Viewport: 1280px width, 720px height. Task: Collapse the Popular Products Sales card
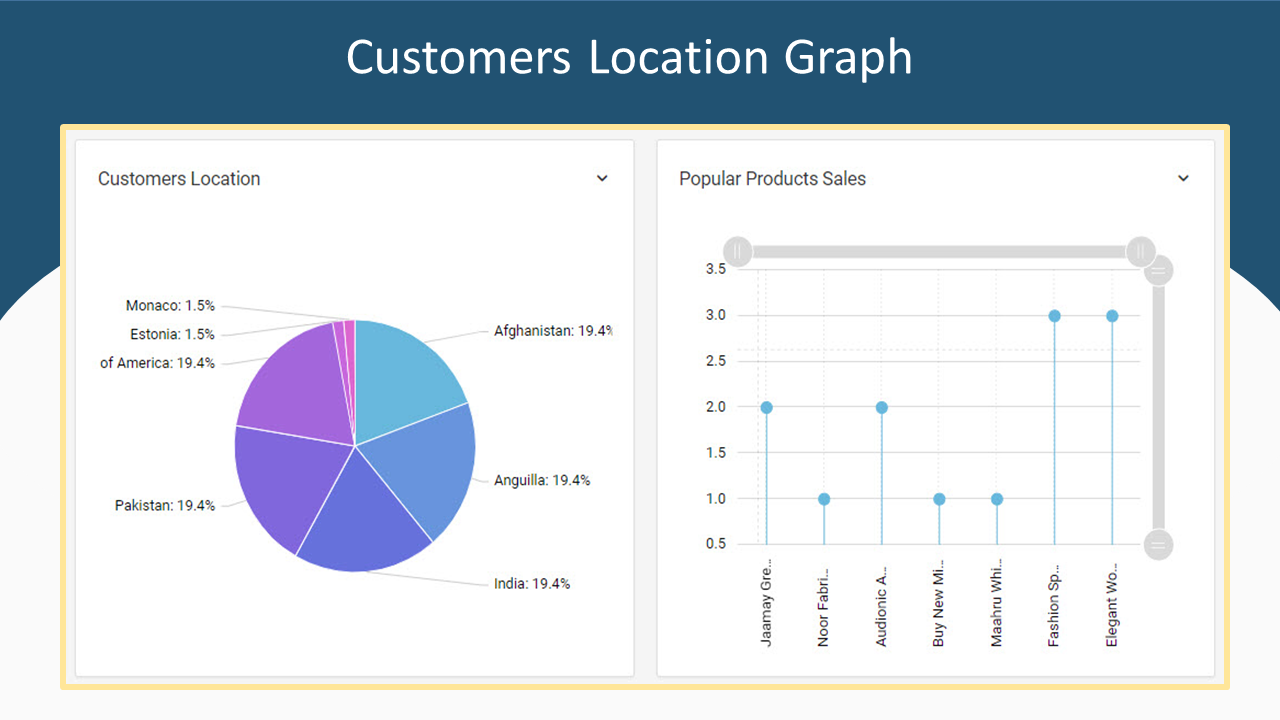[x=1184, y=178]
